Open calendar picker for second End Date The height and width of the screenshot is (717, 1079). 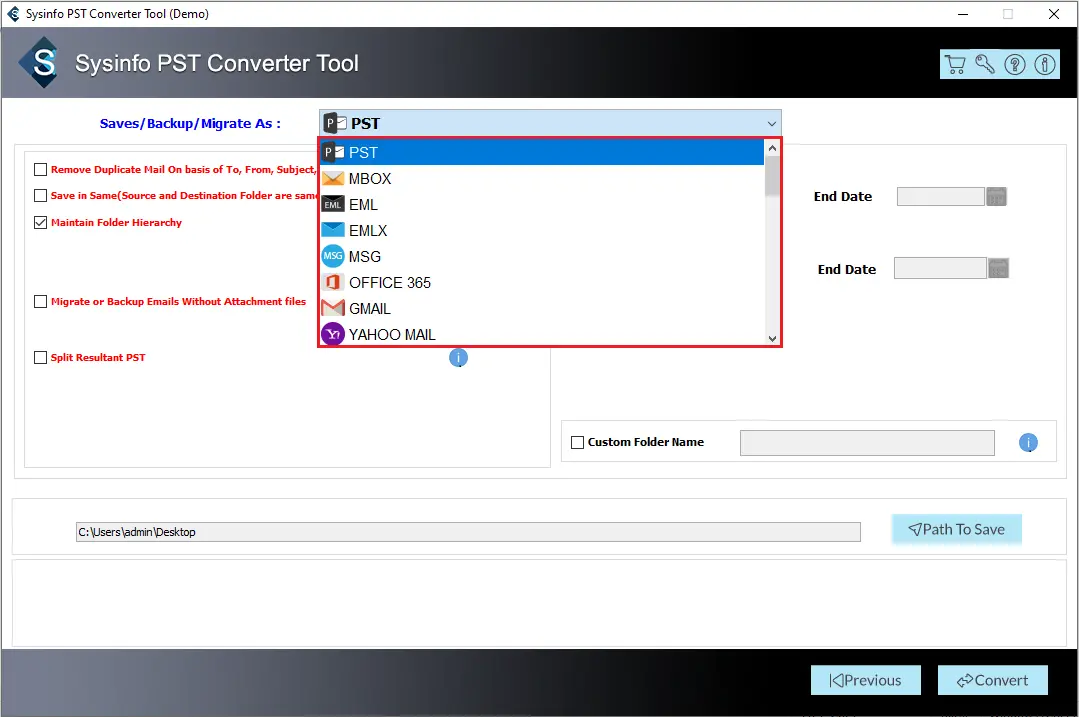pos(998,268)
